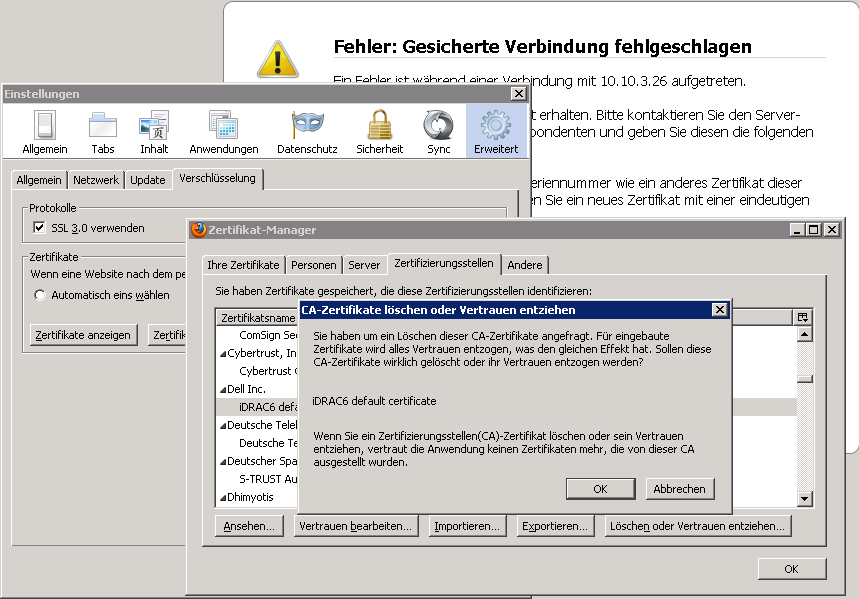Toggle the SSL 3.0 verwenden checkbox
Screen dimensions: 859x599
[x=40, y=228]
